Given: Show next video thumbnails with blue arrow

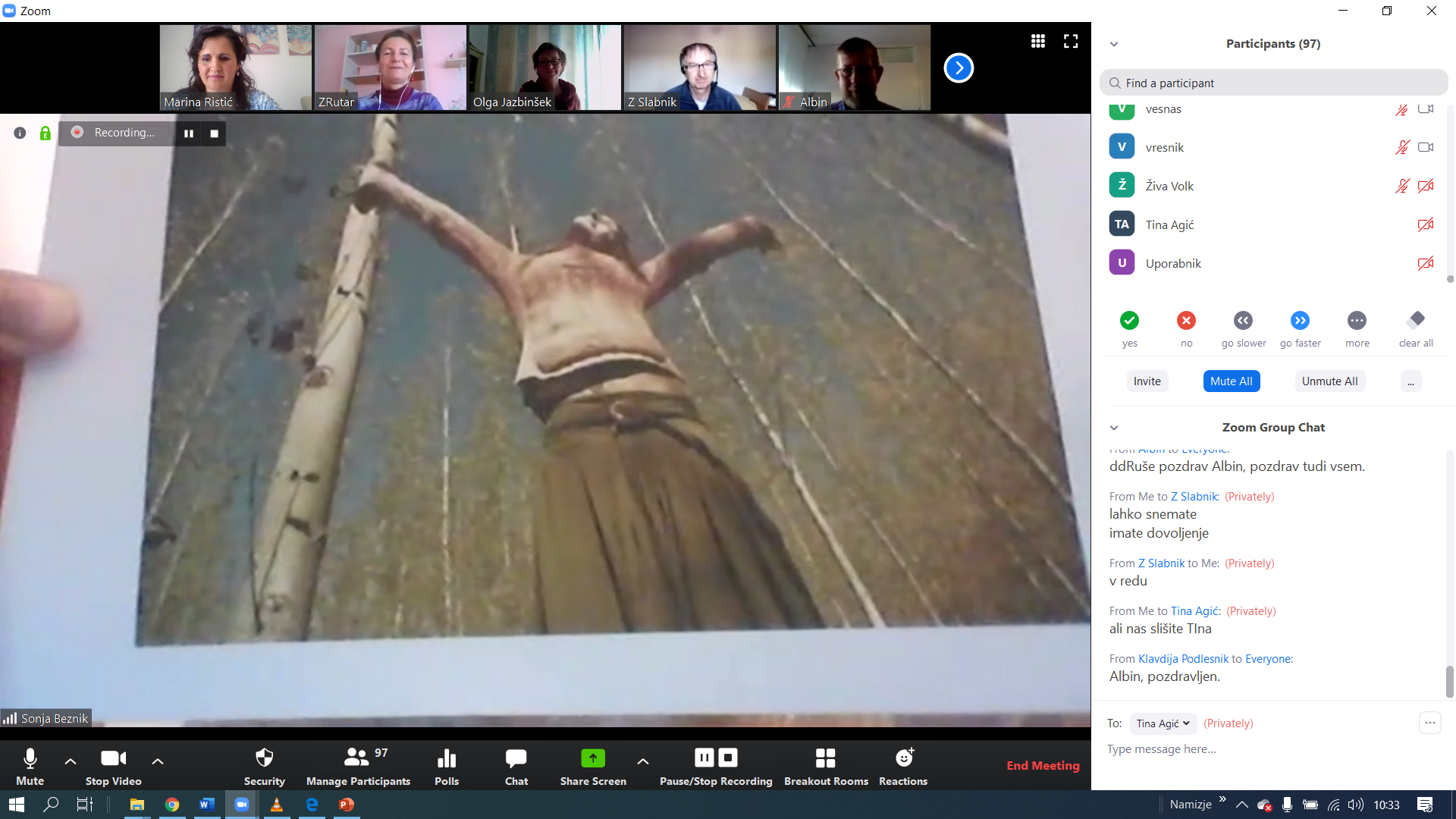Looking at the screenshot, I should point(959,68).
